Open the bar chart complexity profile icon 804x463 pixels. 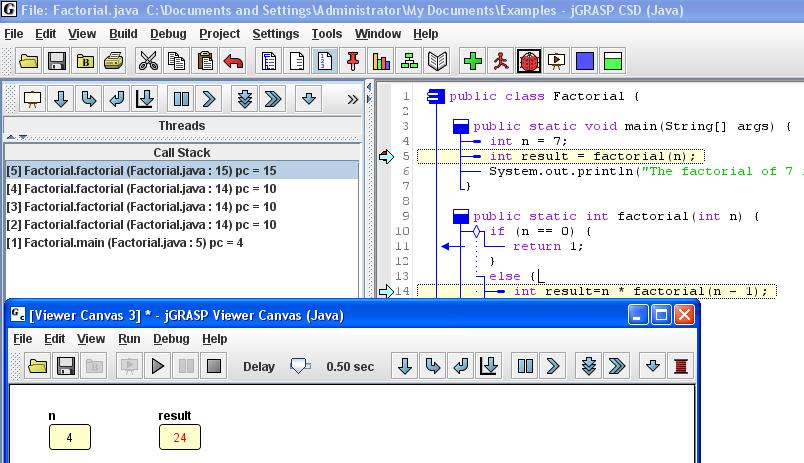tap(381, 61)
